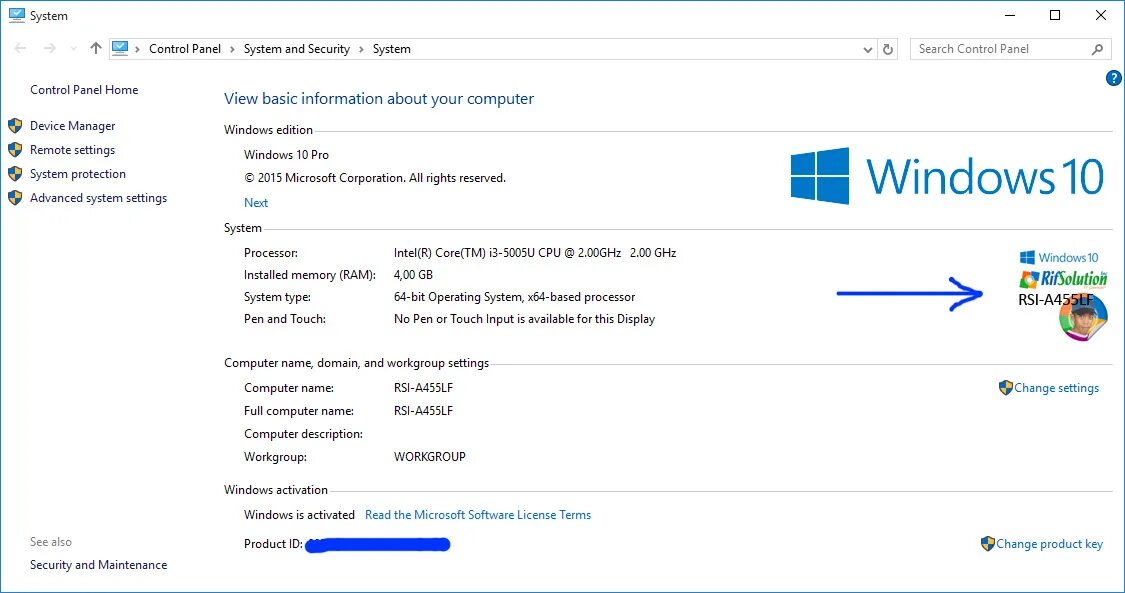Click the System breadcrumb item
This screenshot has width=1125, height=593.
point(392,49)
